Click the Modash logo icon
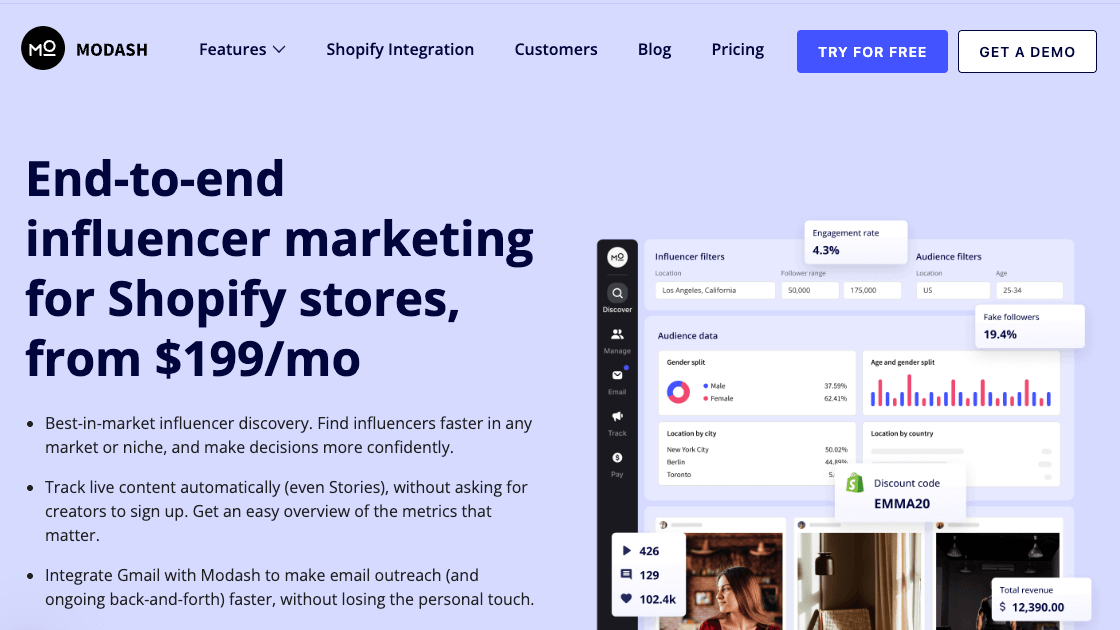Screen dimensions: 1120x630 click(x=43, y=48)
